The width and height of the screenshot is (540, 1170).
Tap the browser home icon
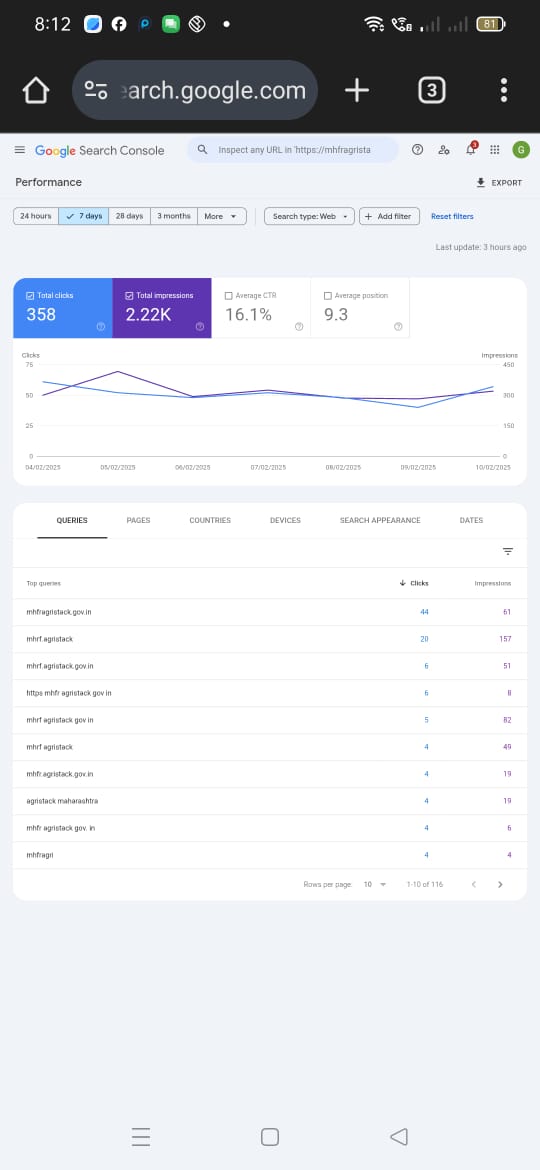tap(36, 90)
